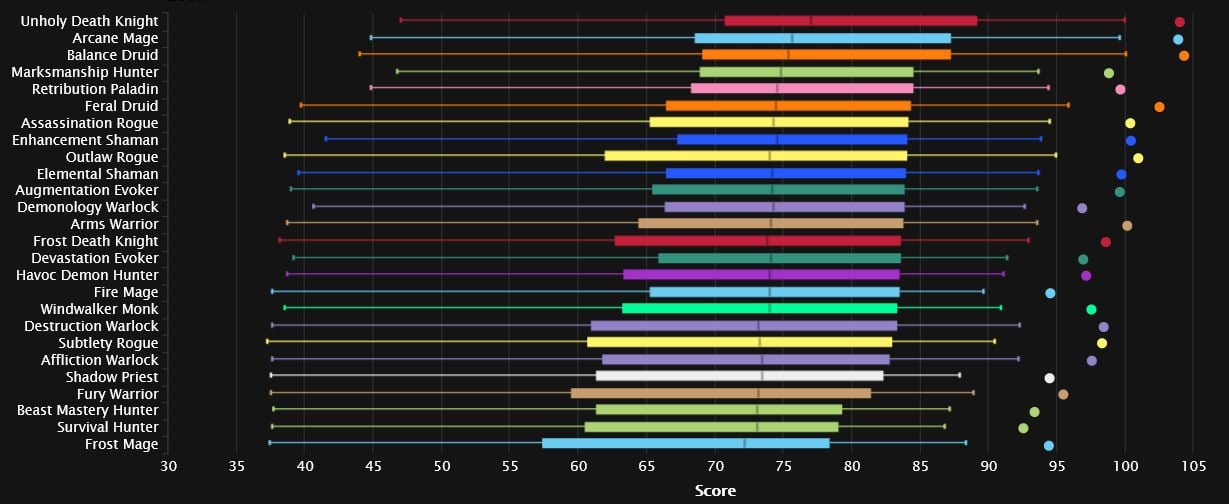Click the Balance Druid orange box bar
1229x504 pixels.
point(826,55)
